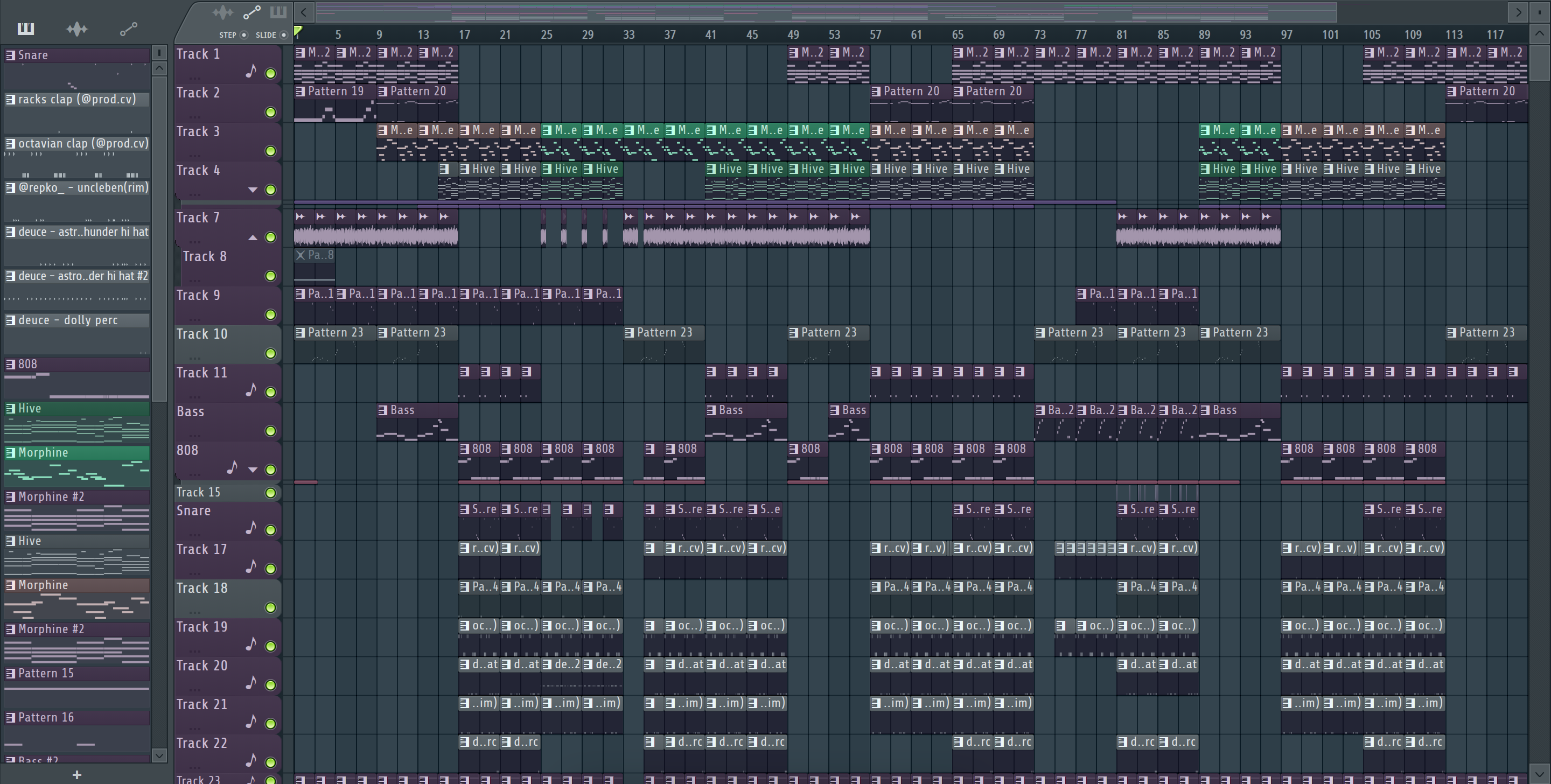The image size is (1551, 784).
Task: Toggle the Track 3 mute LED
Action: 271,151
